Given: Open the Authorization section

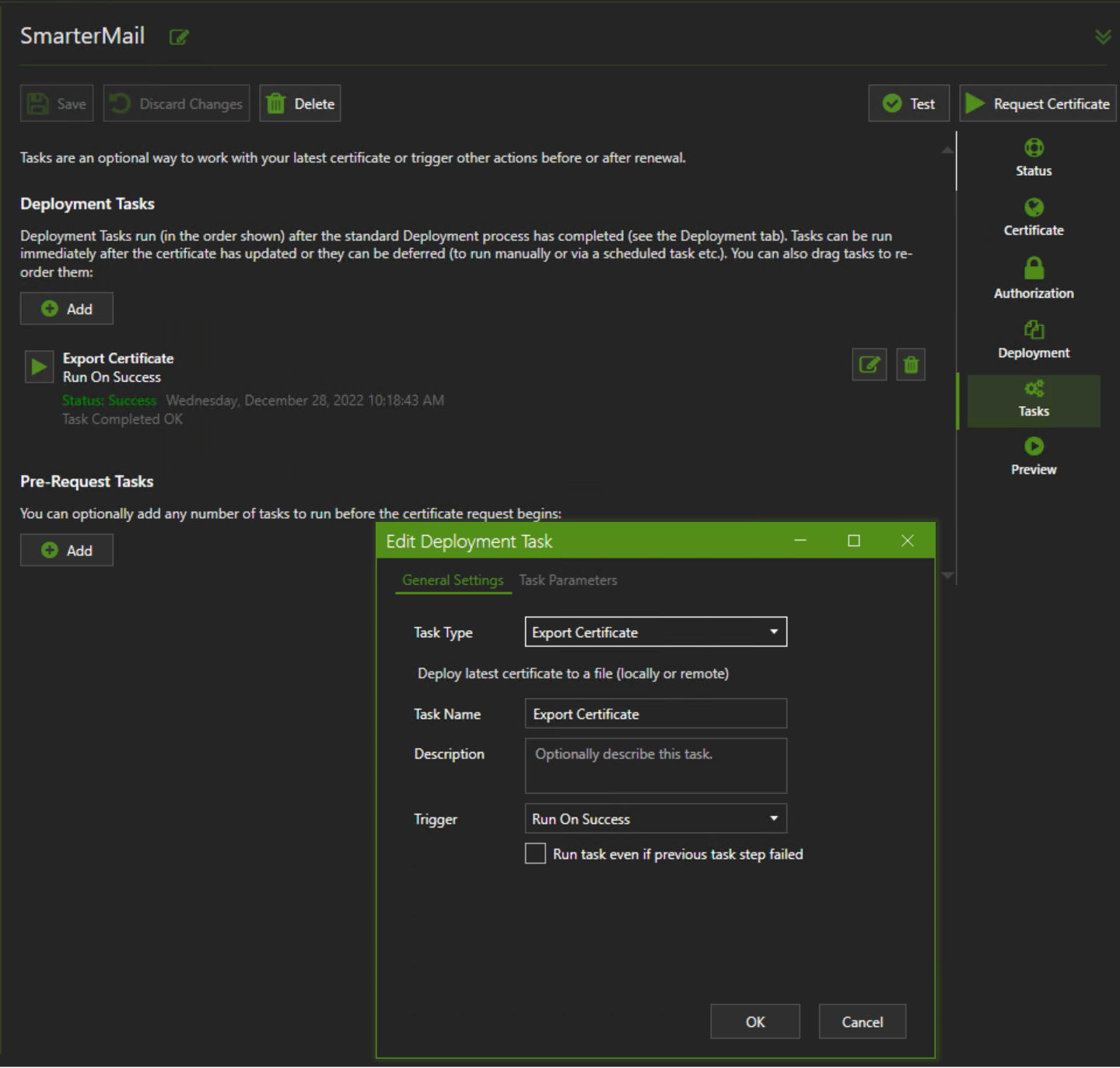Looking at the screenshot, I should tap(1034, 279).
